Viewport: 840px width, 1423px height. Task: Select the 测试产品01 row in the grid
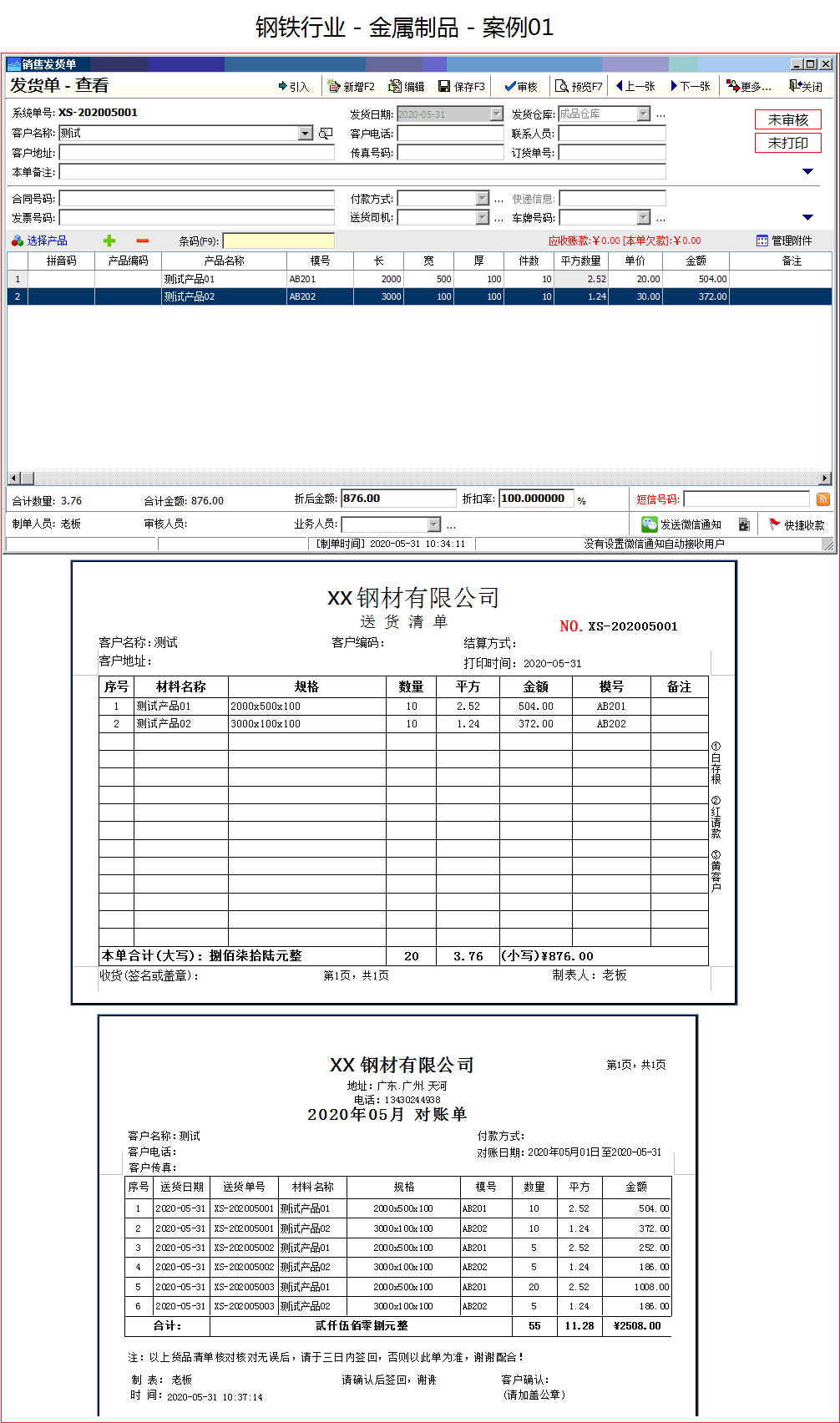point(419,279)
